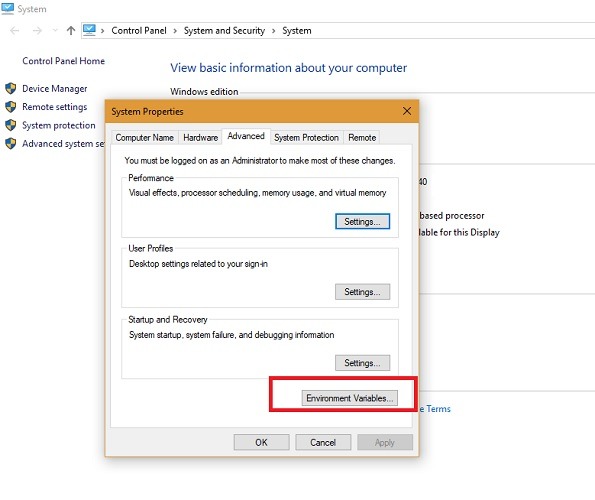Open User Profiles Settings button
The width and height of the screenshot is (595, 500).
[362, 292]
